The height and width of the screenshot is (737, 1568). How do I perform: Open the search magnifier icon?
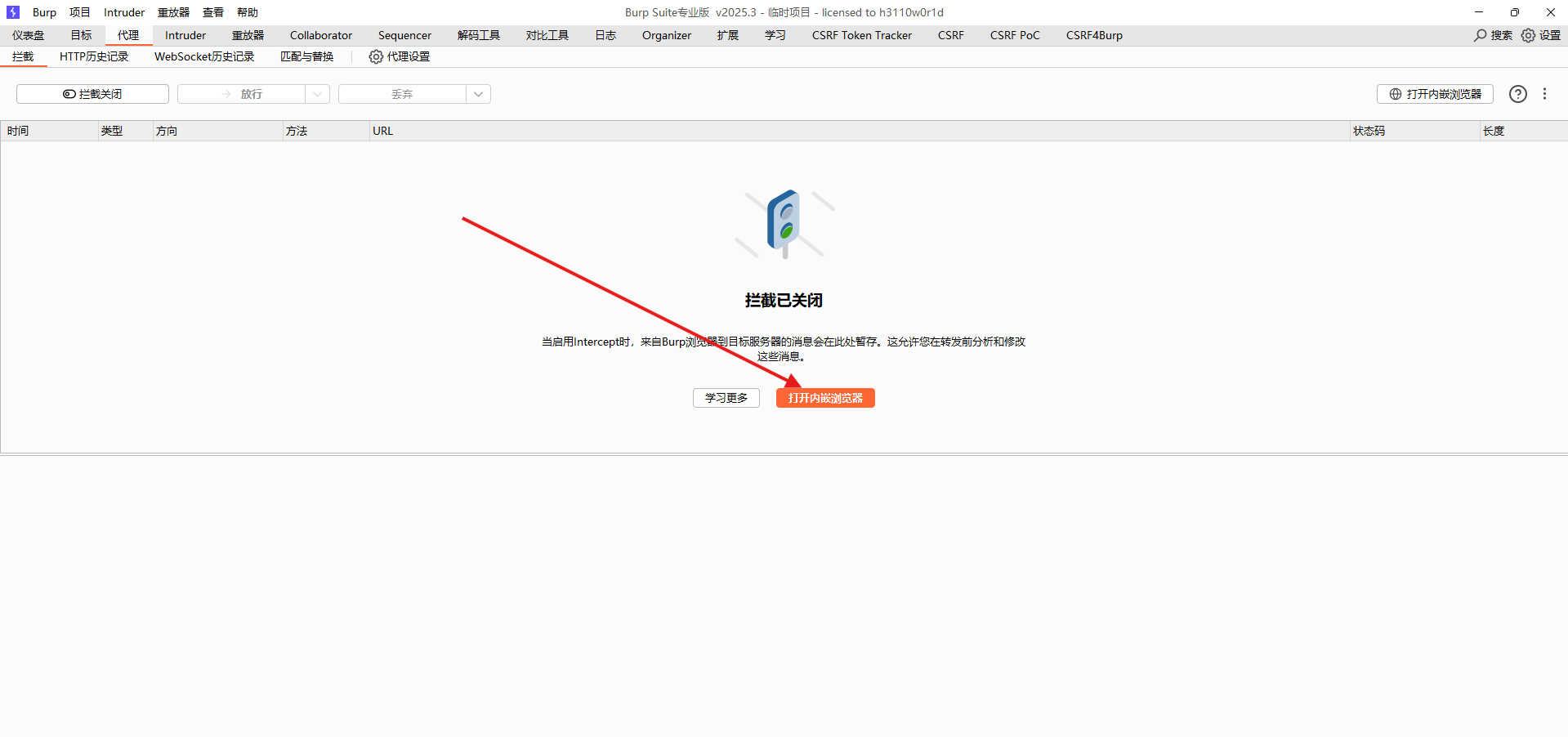[x=1480, y=35]
